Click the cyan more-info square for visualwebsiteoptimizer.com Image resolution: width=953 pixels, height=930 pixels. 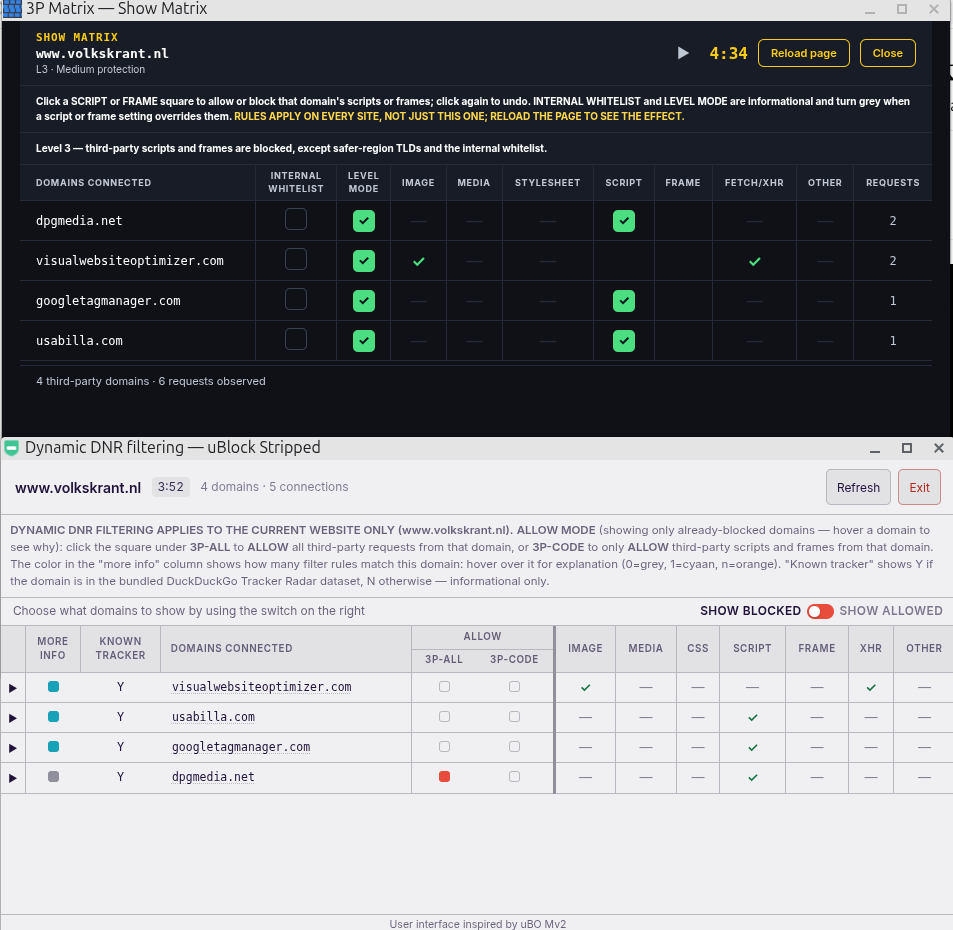click(x=53, y=687)
